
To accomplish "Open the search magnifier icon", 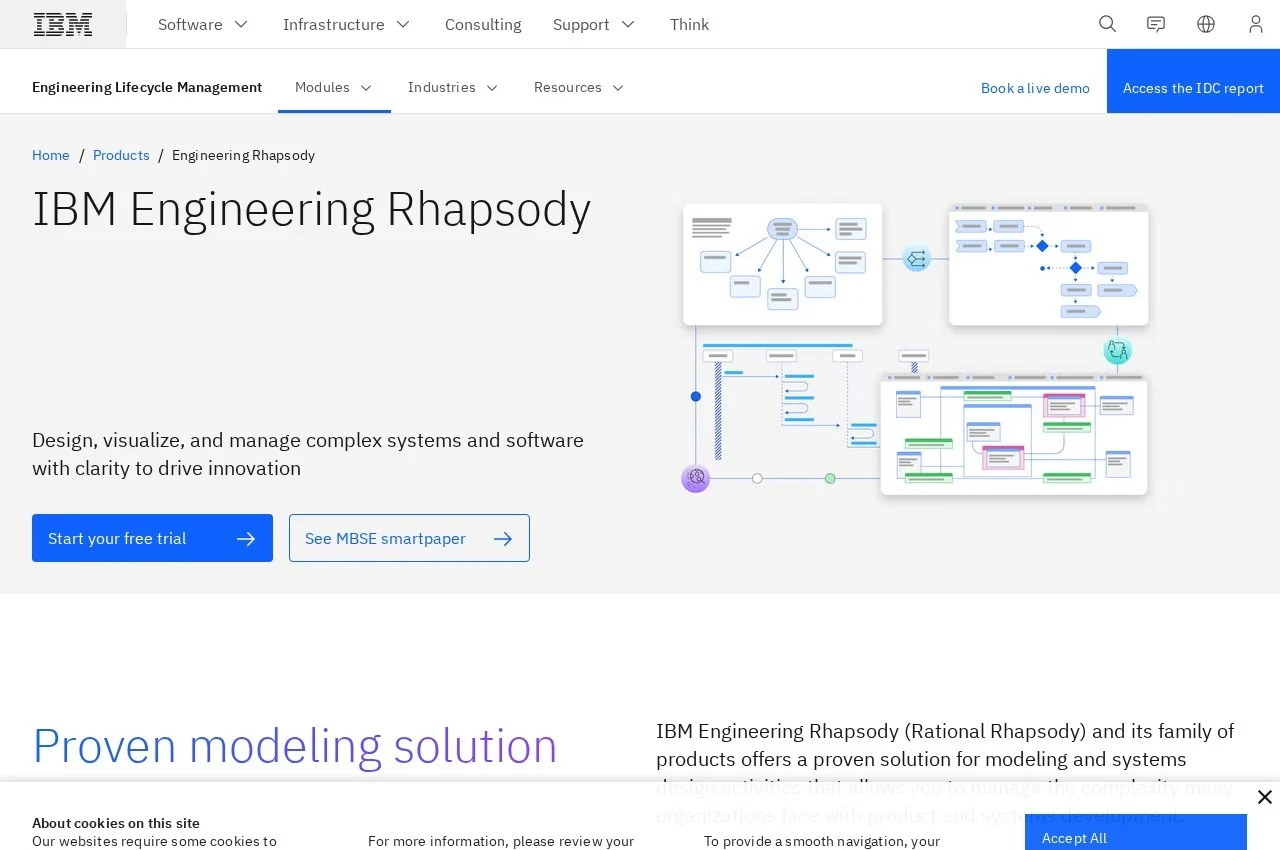I will [x=1107, y=24].
